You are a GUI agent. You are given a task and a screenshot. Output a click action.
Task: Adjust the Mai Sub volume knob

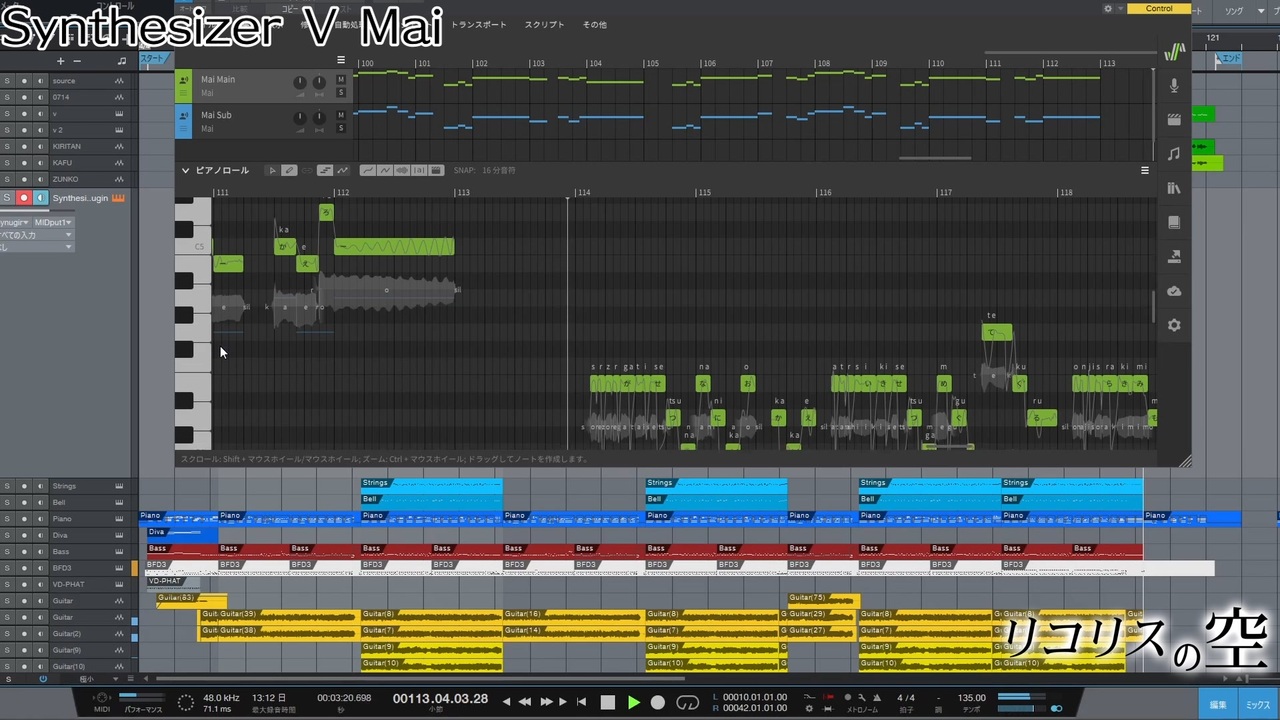(x=300, y=118)
